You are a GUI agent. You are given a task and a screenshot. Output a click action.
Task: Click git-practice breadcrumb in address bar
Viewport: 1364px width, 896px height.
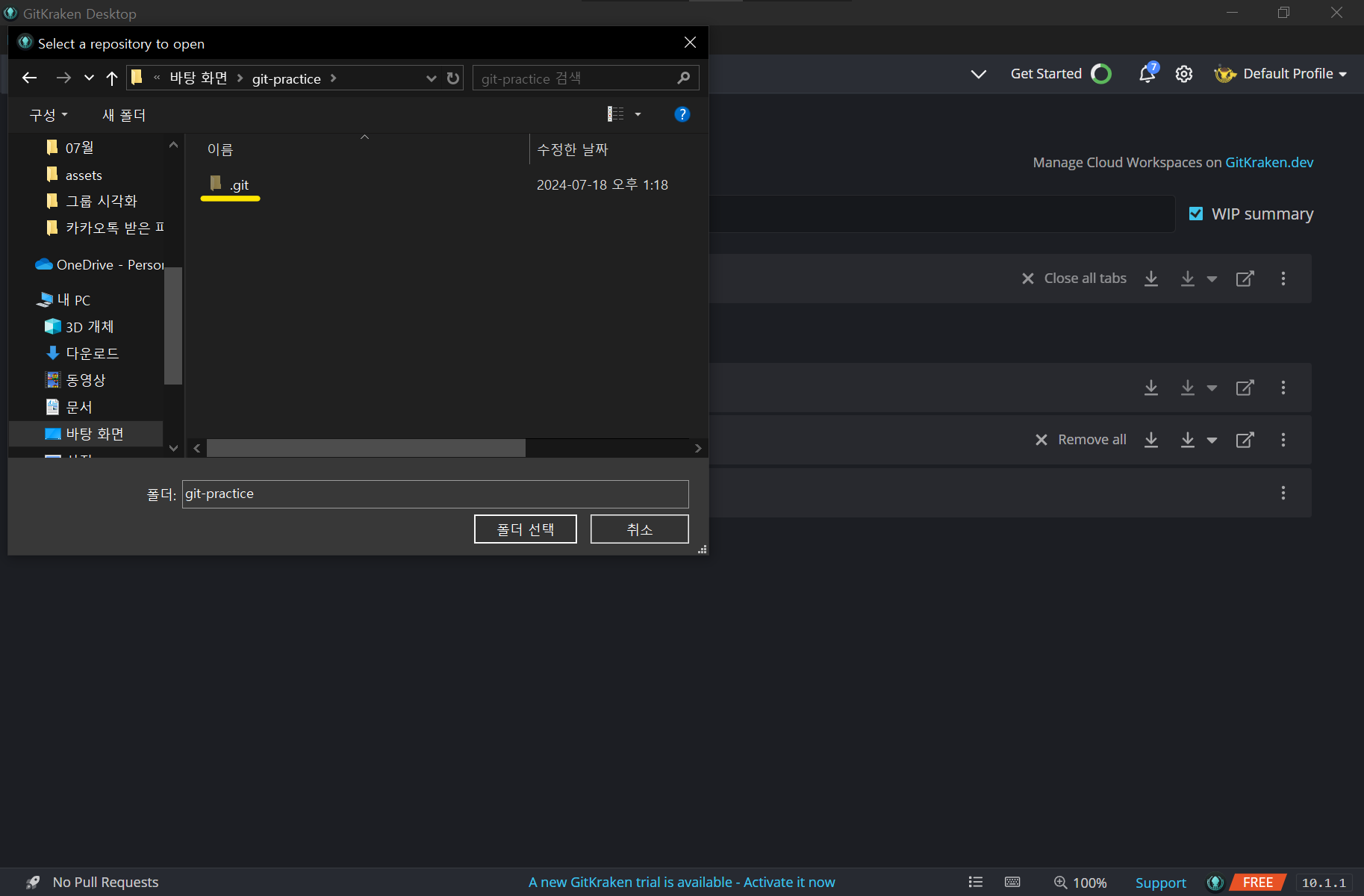pyautogui.click(x=286, y=78)
